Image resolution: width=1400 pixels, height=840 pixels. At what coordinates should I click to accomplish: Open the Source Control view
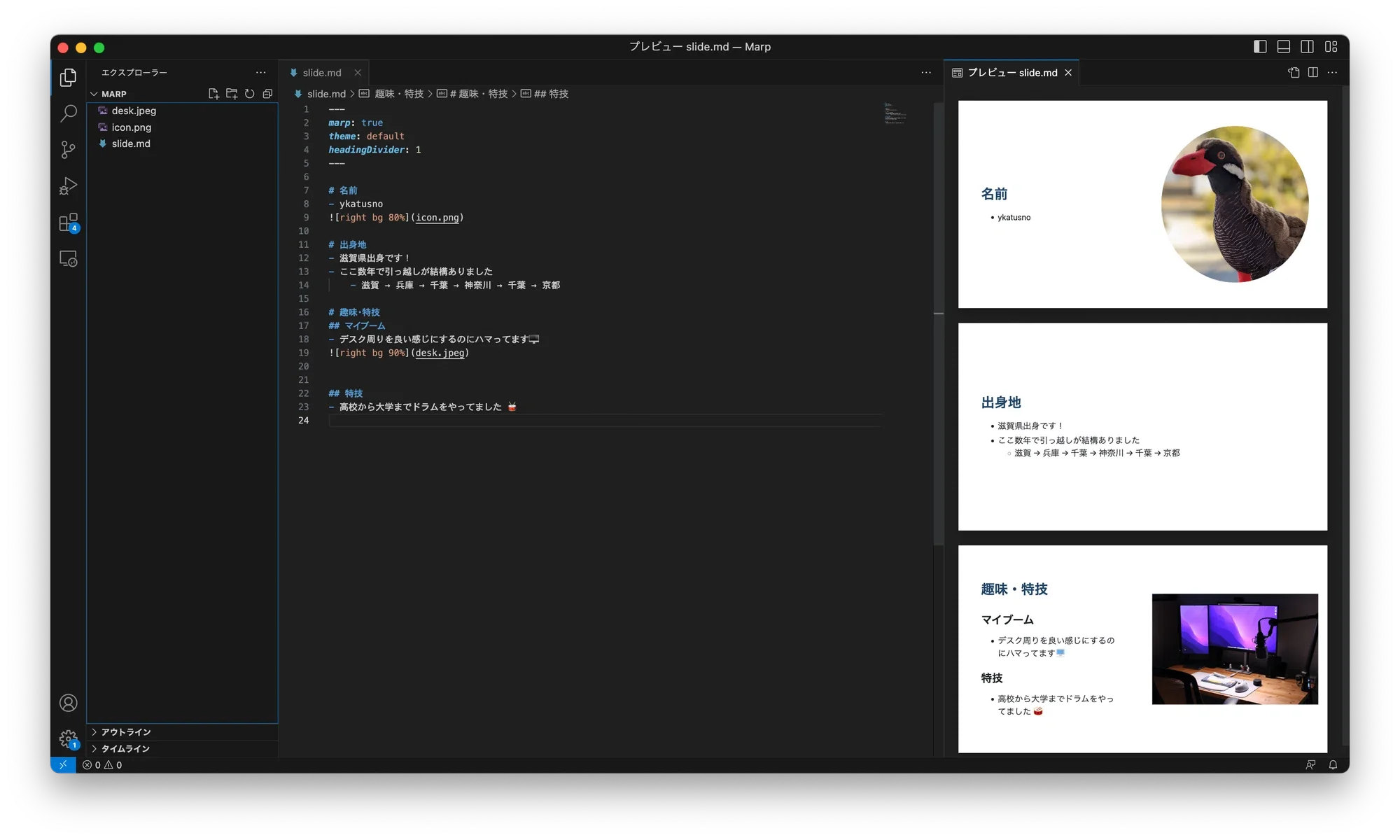pos(68,150)
